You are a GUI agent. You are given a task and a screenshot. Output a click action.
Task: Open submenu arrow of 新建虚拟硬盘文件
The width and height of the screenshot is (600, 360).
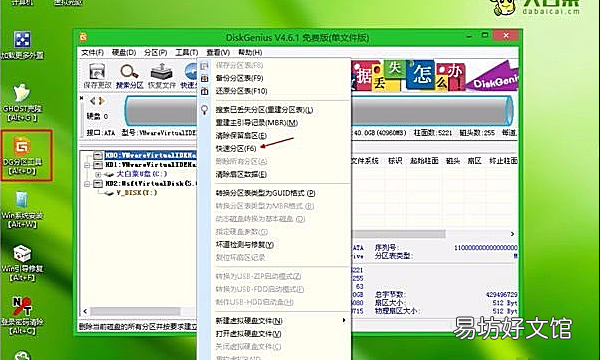coord(344,320)
